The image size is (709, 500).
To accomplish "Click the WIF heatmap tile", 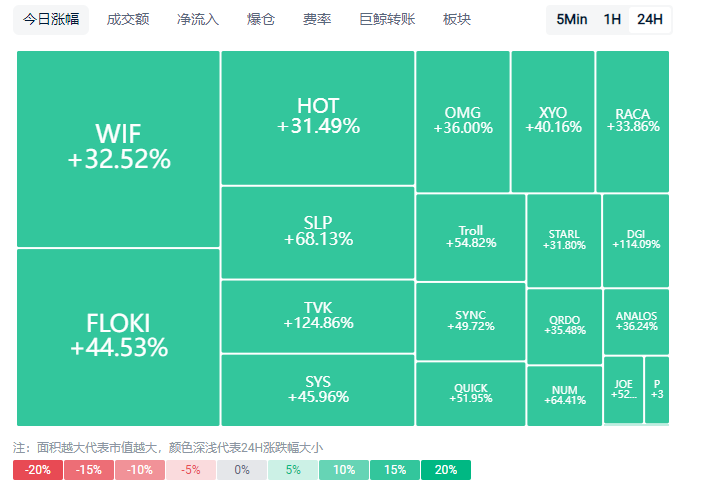I will (x=118, y=148).
